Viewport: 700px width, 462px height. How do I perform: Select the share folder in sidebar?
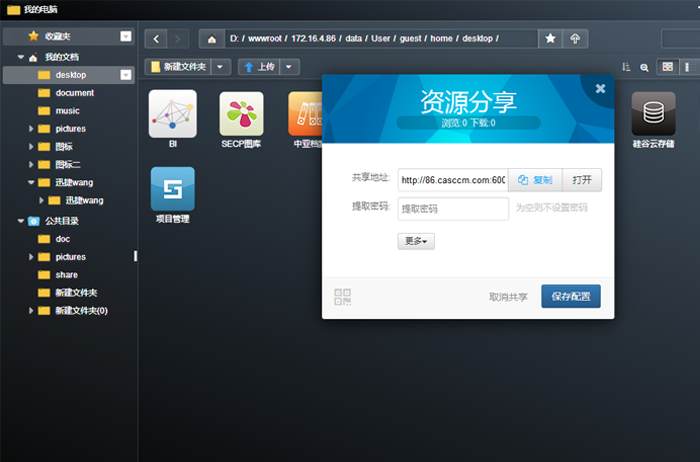pos(66,274)
